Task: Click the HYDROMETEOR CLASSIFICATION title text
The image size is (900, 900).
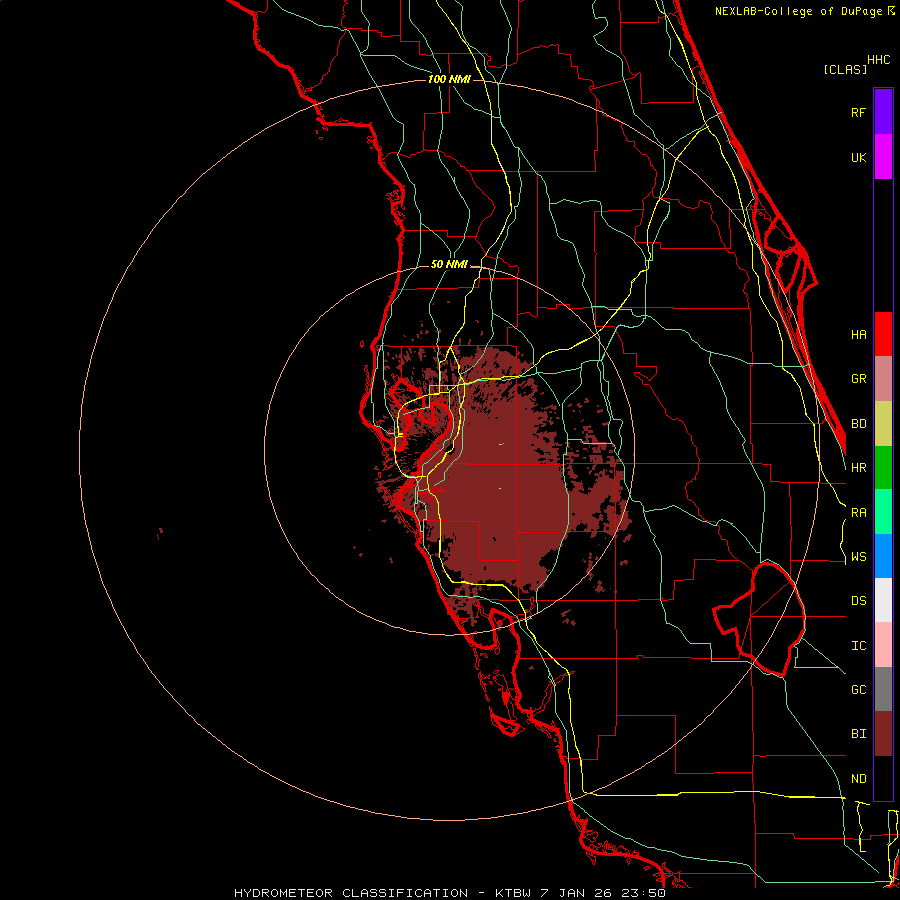Action: (x=351, y=893)
